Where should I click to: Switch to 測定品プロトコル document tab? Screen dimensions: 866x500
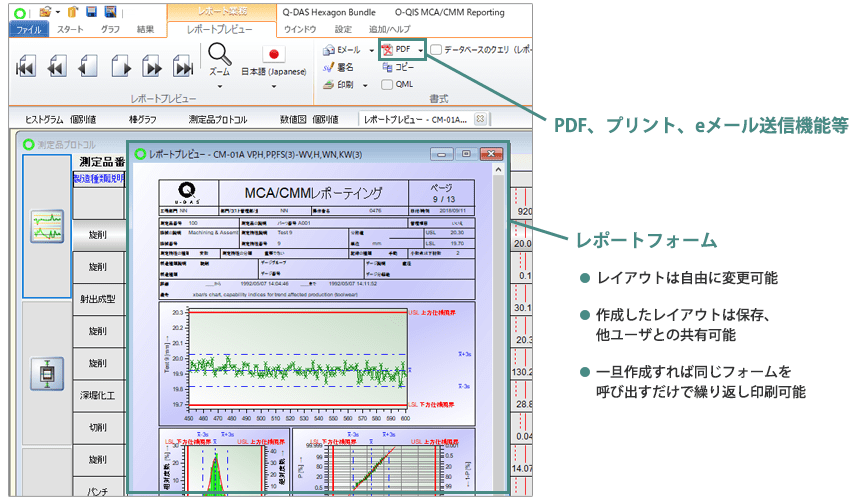point(218,119)
